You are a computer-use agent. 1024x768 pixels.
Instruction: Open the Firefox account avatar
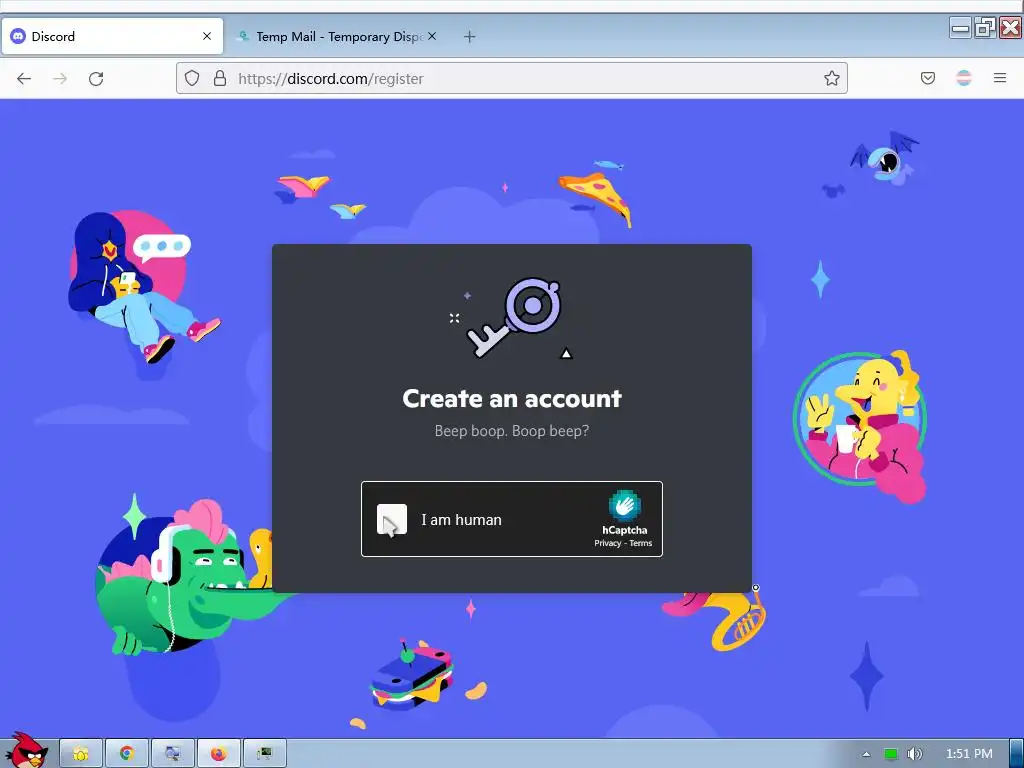tap(964, 79)
